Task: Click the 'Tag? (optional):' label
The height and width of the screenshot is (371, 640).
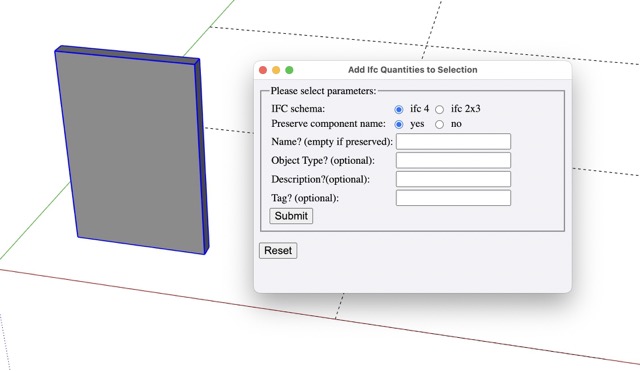Action: click(305, 198)
